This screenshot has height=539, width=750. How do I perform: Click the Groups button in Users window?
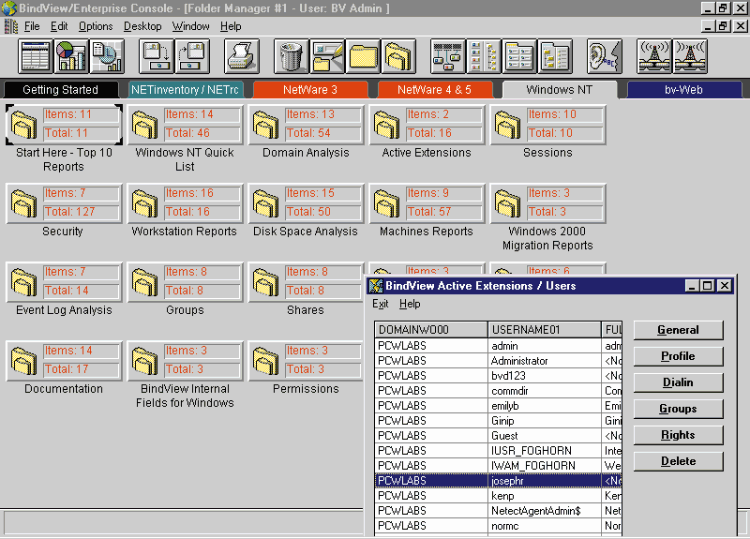678,409
